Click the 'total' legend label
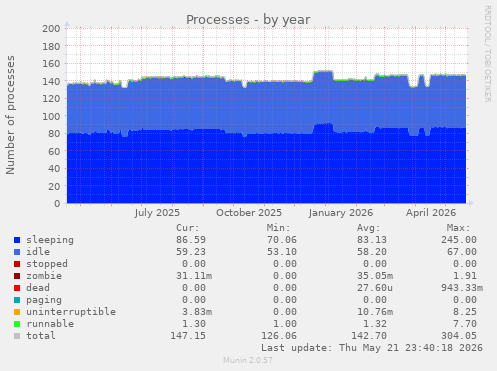This screenshot has height=371, width=497. click(x=41, y=336)
